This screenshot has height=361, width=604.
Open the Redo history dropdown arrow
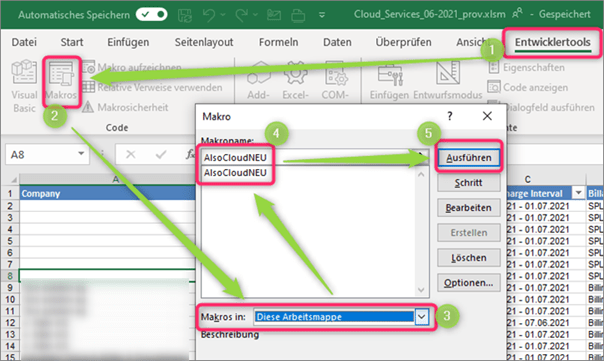[255, 15]
